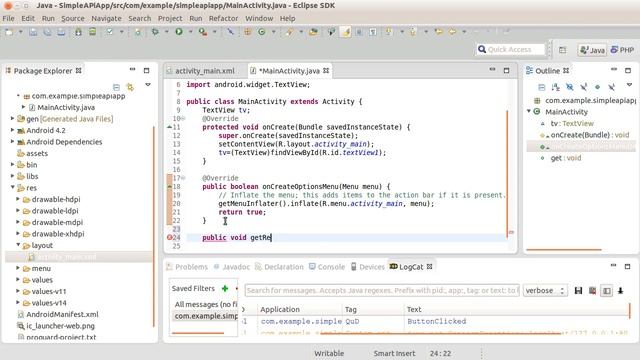Collapse the layout folder

(18, 245)
